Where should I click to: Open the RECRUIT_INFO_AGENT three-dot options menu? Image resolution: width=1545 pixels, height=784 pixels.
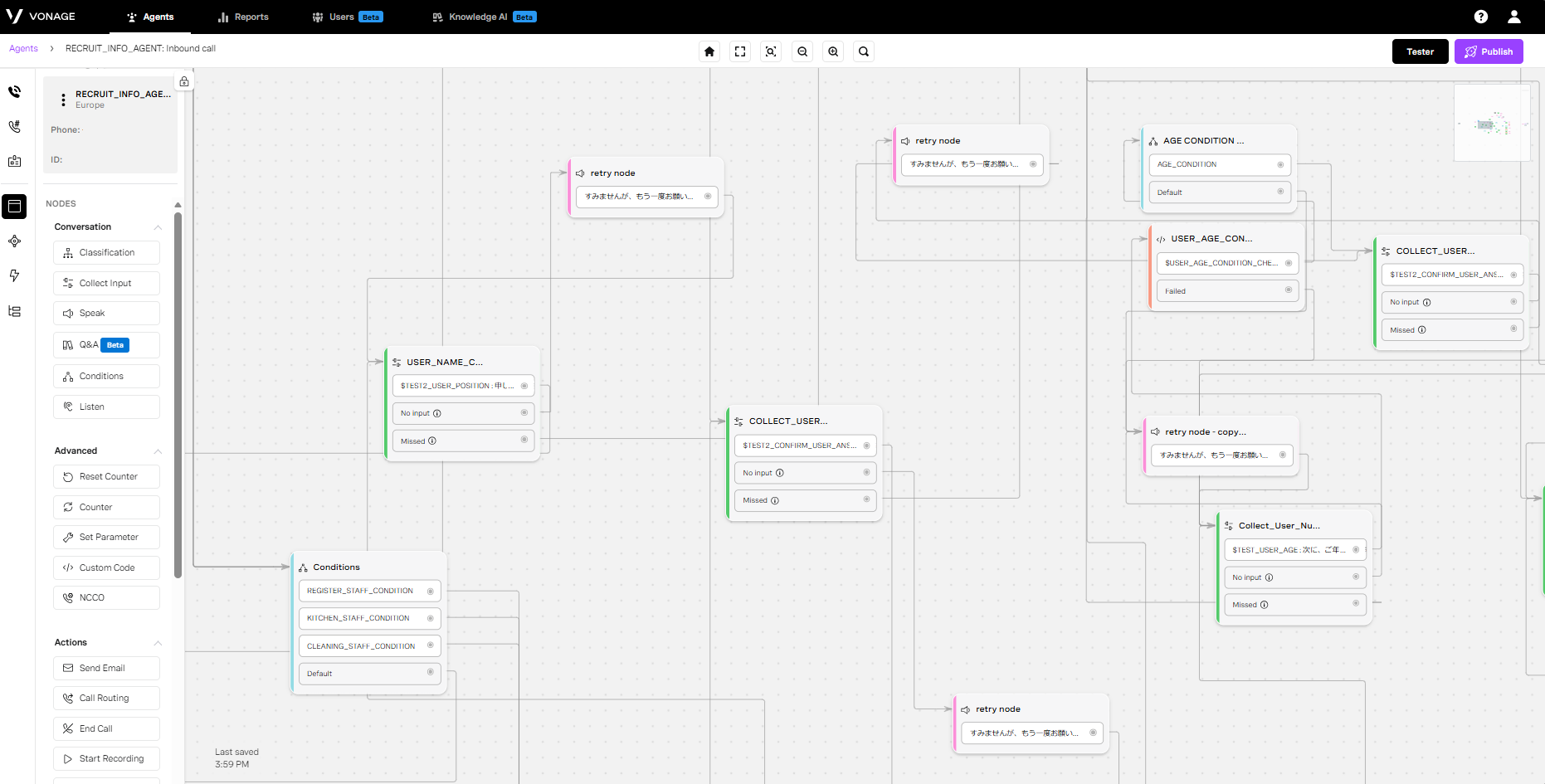63,100
